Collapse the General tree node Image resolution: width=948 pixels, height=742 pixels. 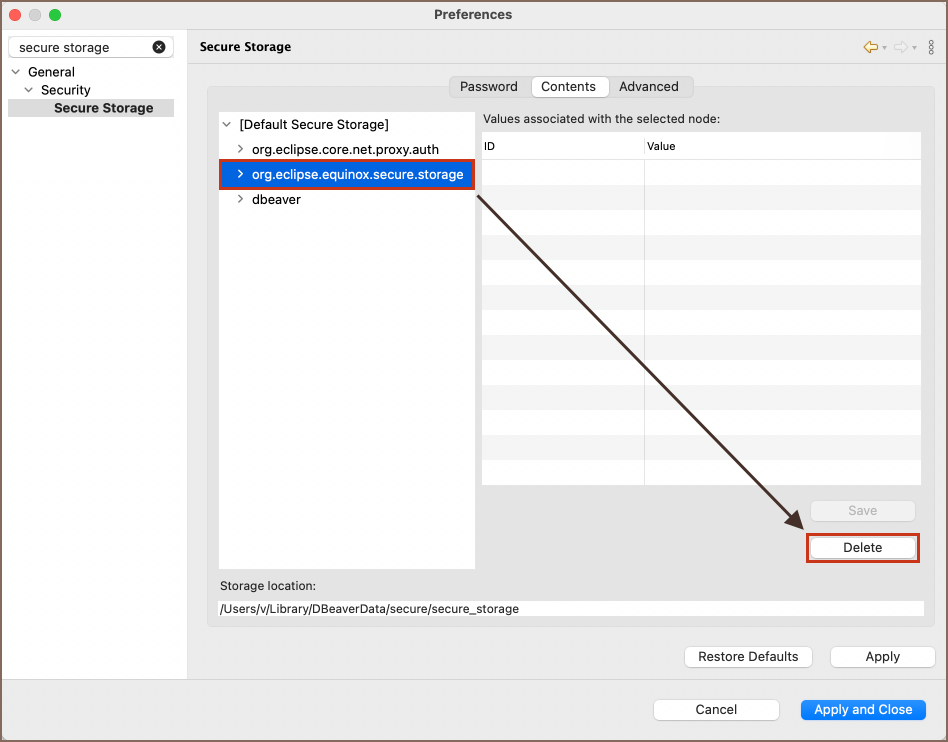coord(16,72)
